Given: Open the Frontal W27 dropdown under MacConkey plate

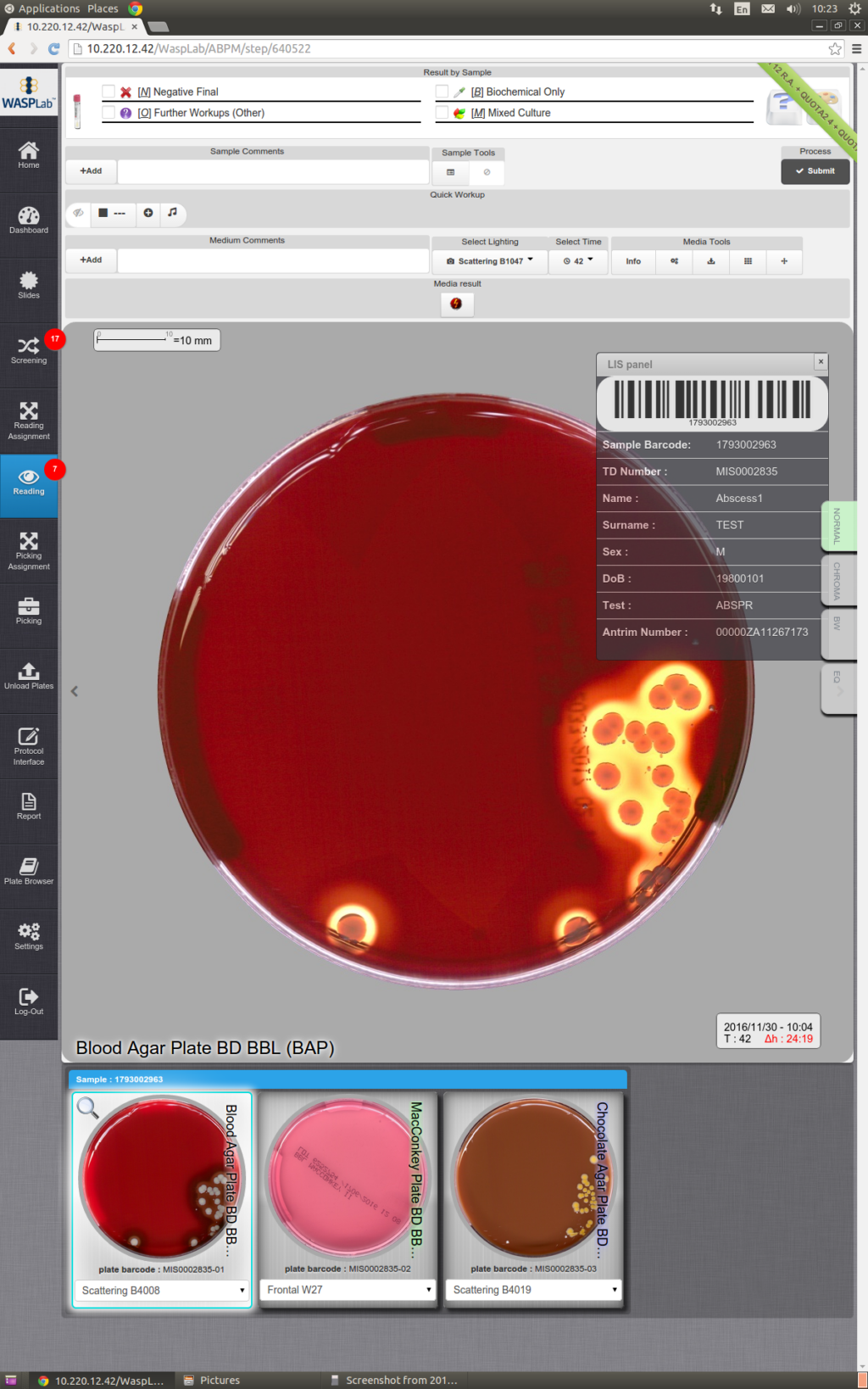Looking at the screenshot, I should [348, 1290].
